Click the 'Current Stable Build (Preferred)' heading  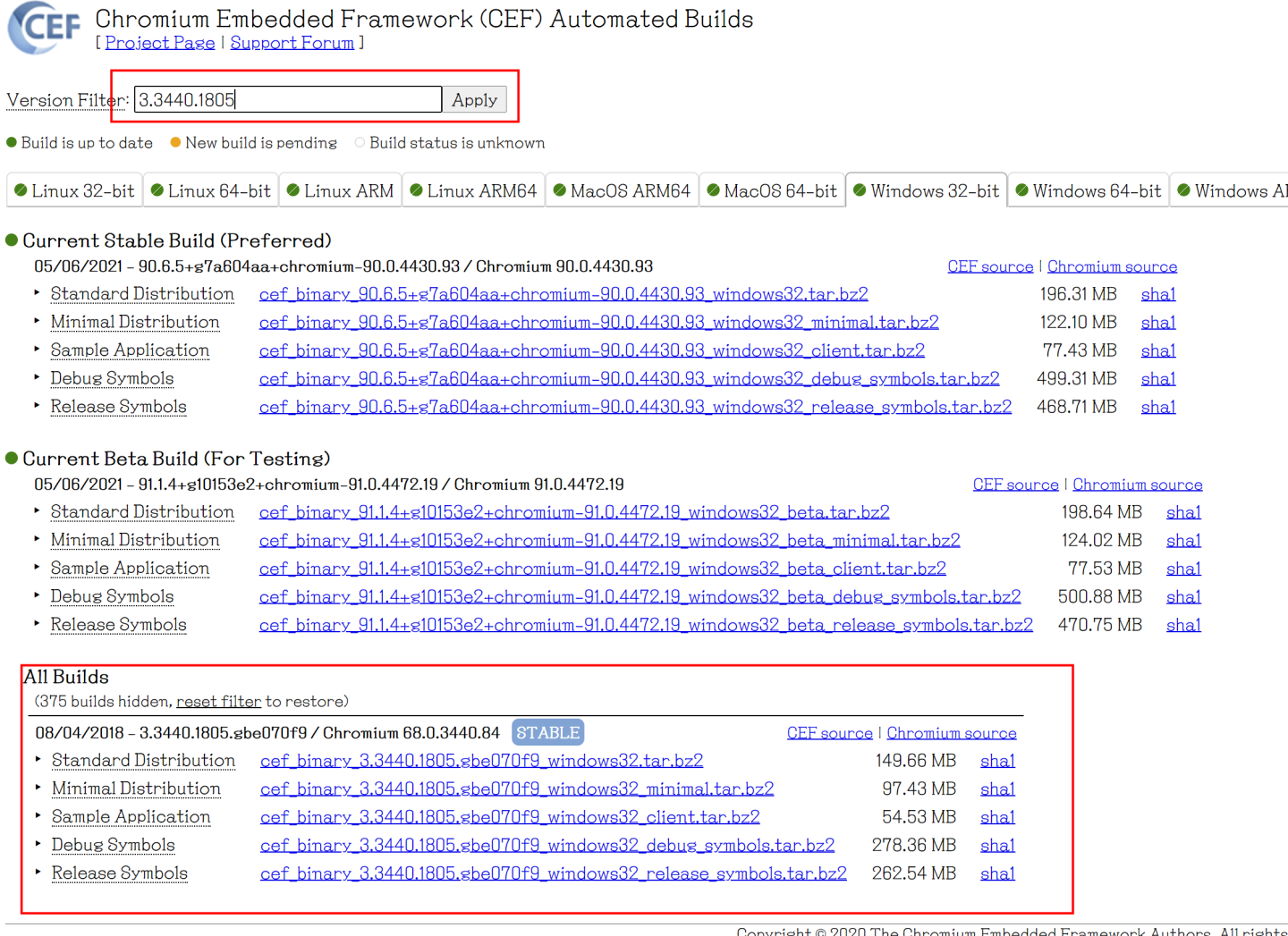coord(177,240)
